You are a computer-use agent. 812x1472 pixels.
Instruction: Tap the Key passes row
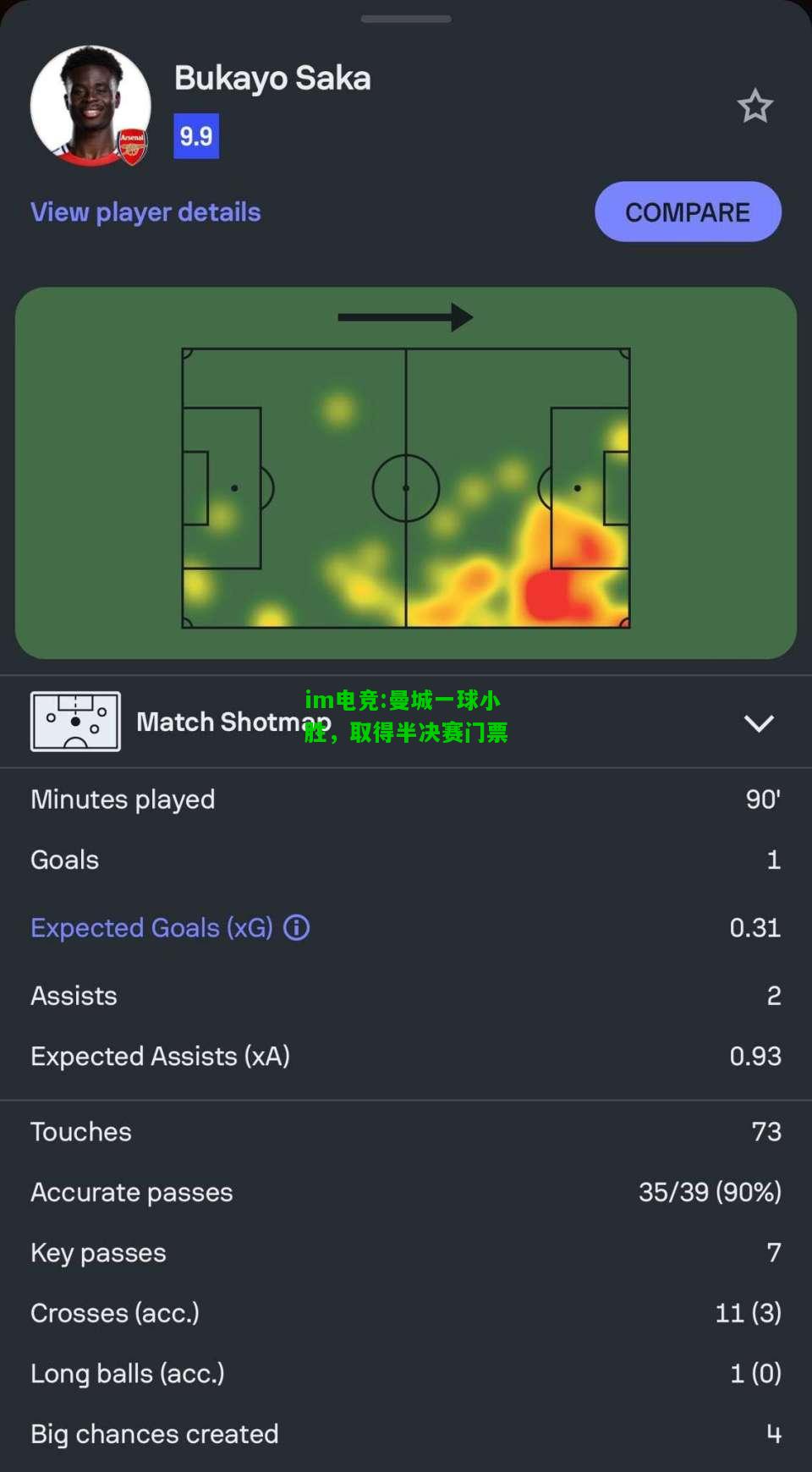pyautogui.click(x=406, y=1252)
